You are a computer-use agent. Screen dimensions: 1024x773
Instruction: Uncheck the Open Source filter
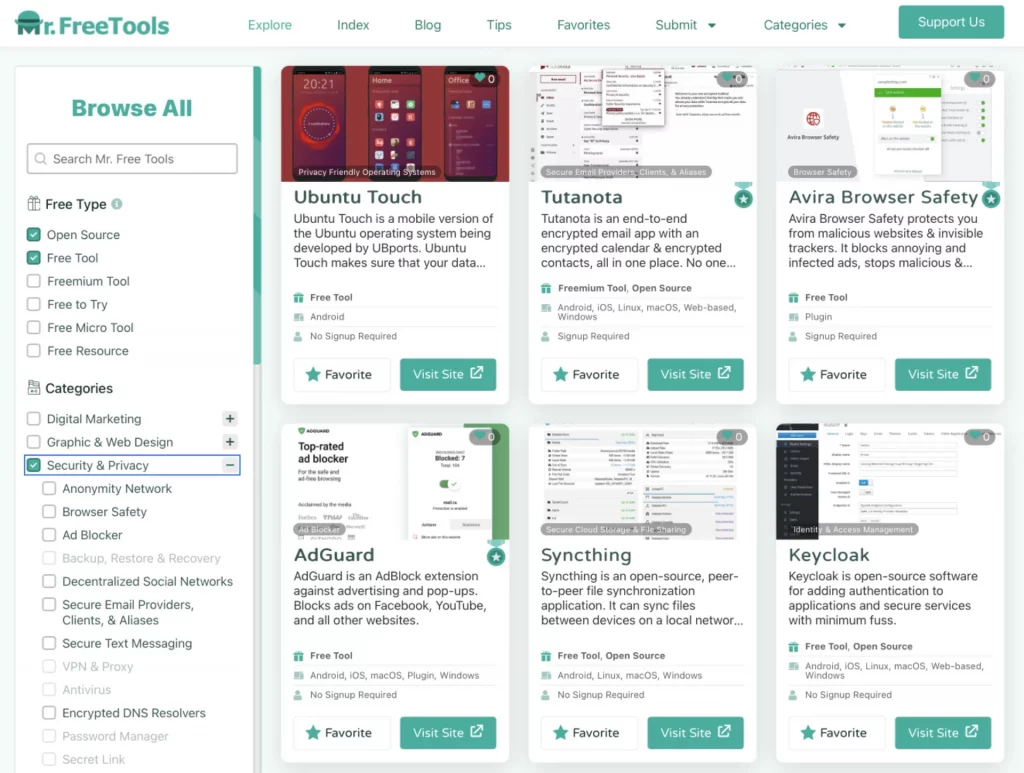(33, 234)
